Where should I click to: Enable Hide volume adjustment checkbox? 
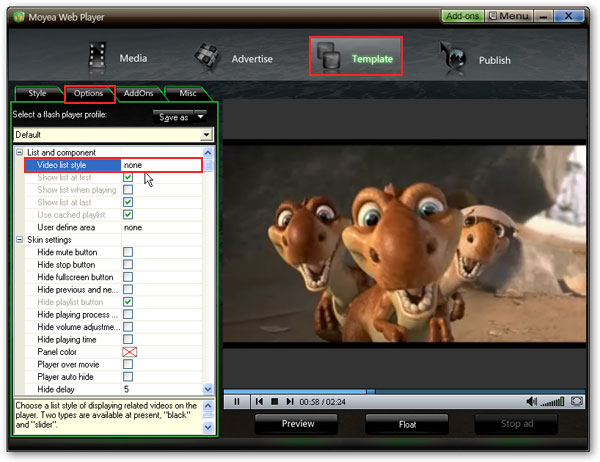128,327
